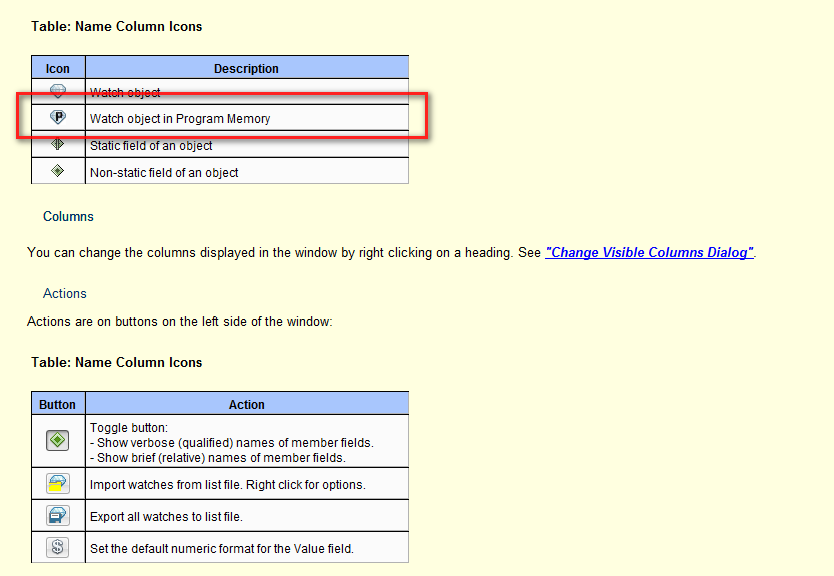Click the Icon column header

pos(57,69)
